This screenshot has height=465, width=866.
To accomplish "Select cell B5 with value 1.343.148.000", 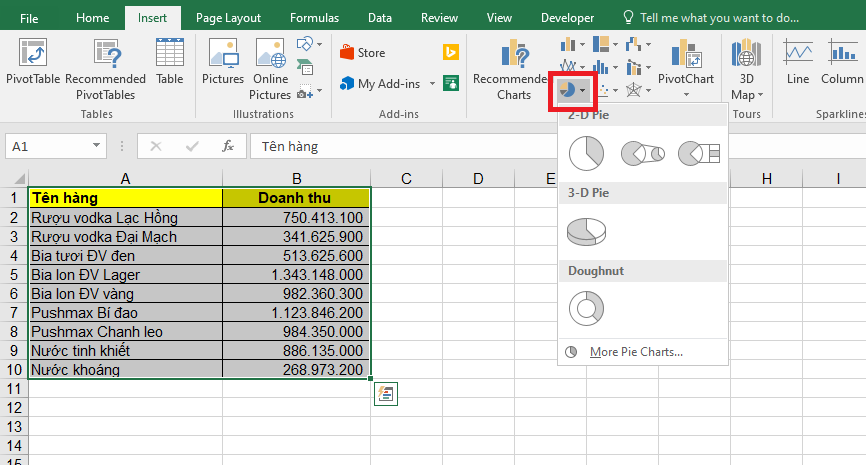I will tap(296, 274).
